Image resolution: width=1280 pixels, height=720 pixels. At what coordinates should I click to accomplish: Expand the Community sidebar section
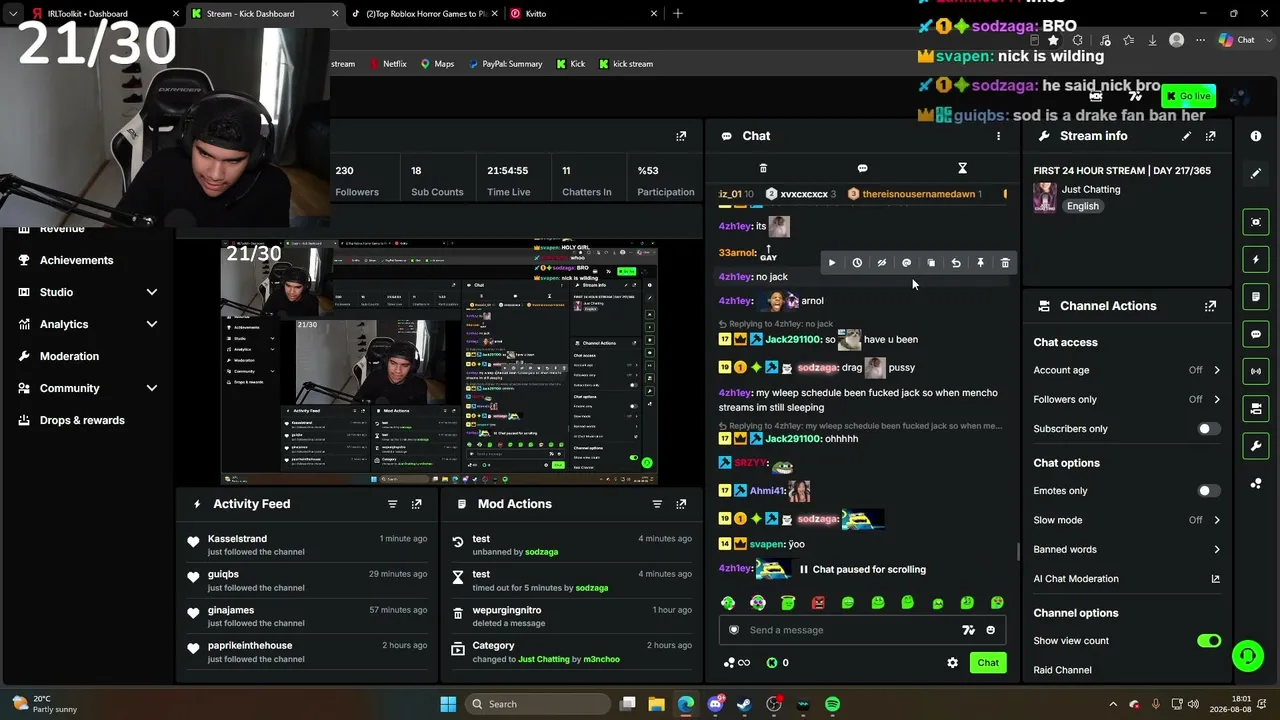(x=152, y=388)
